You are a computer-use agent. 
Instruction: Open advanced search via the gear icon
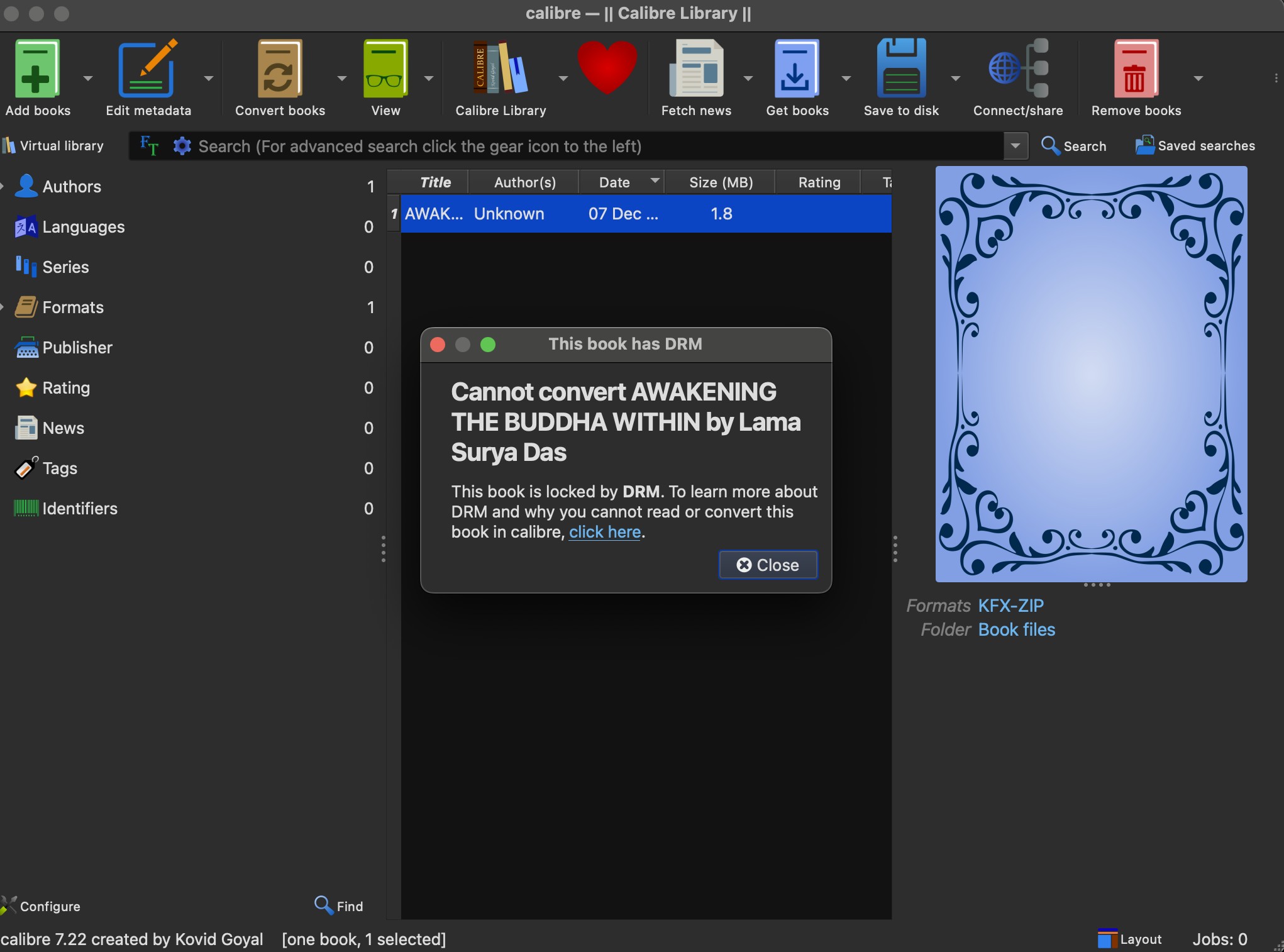(182, 146)
